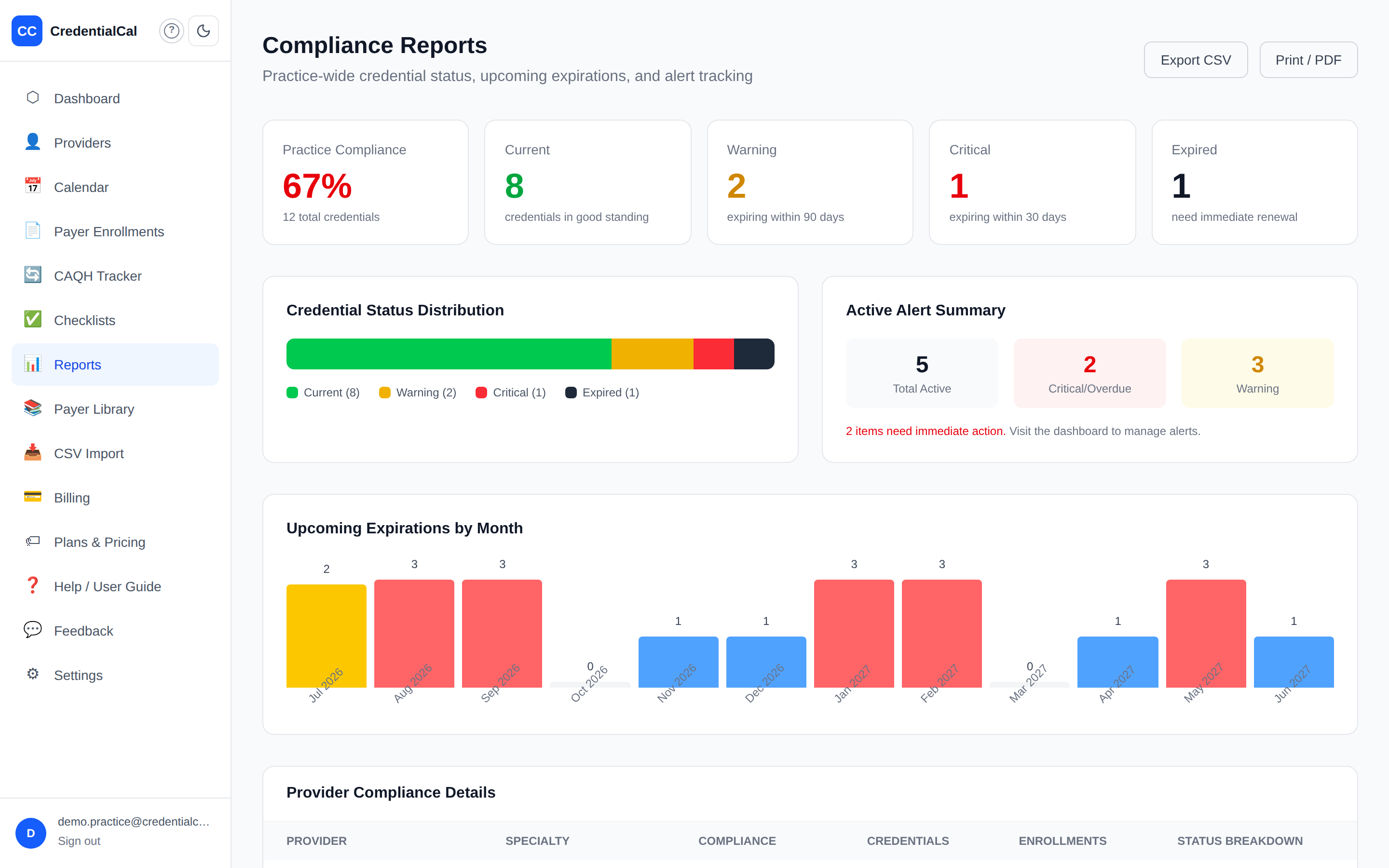Click the 2 Critical/Overdue alert tile
This screenshot has width=1389, height=868.
tap(1089, 373)
